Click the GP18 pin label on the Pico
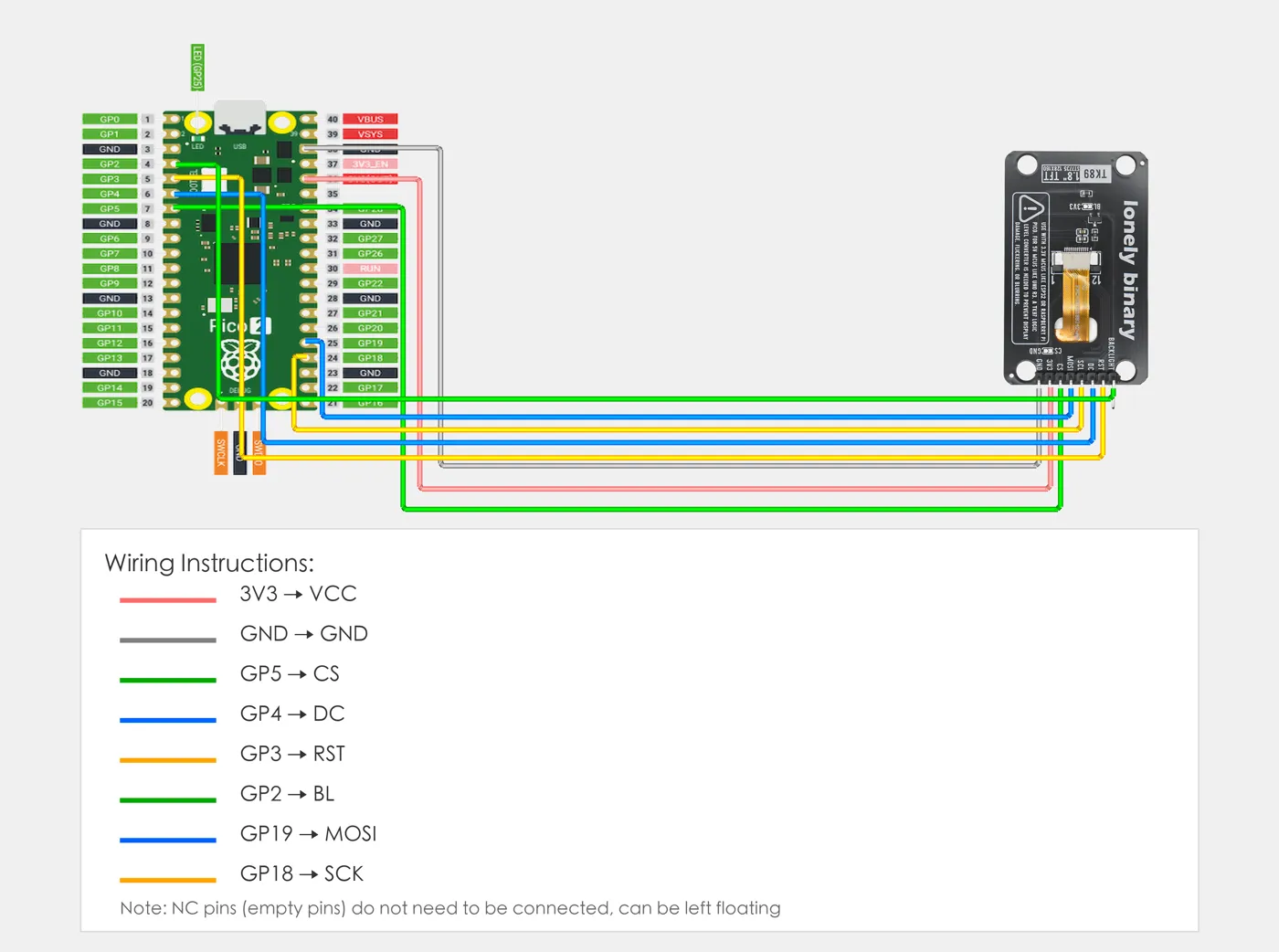1279x952 pixels. (370, 358)
